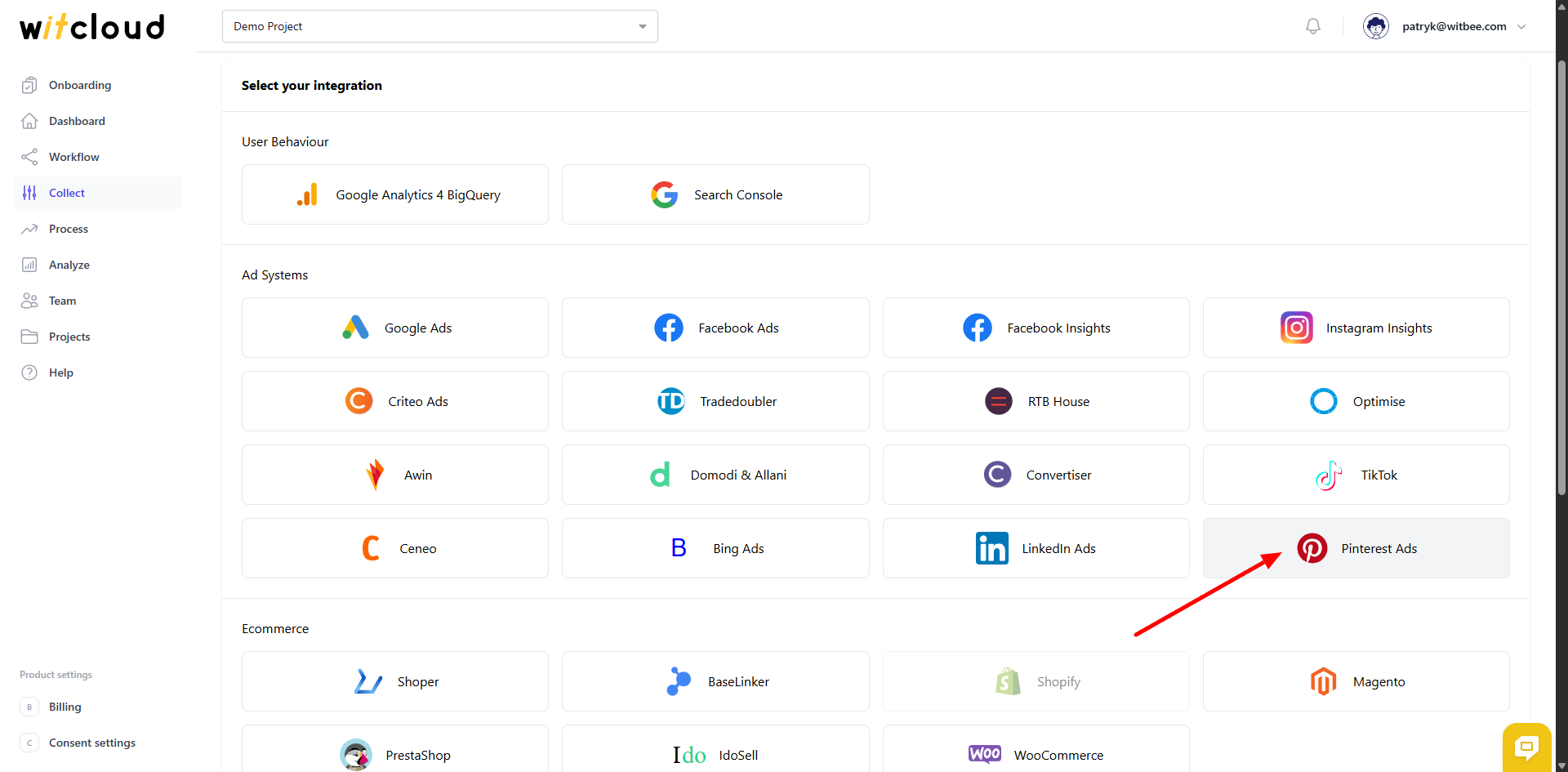Choose WooCommerce integration

1036,748
